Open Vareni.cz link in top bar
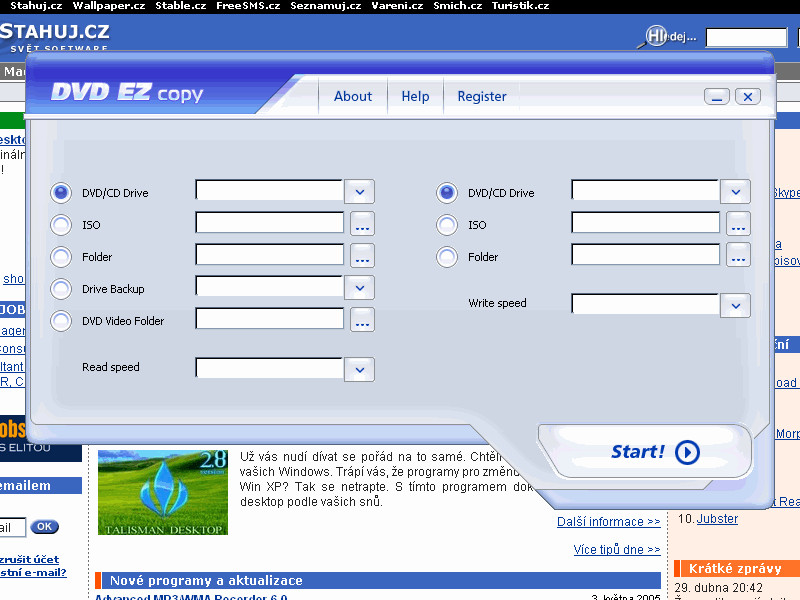The height and width of the screenshot is (600, 800). [x=397, y=6]
